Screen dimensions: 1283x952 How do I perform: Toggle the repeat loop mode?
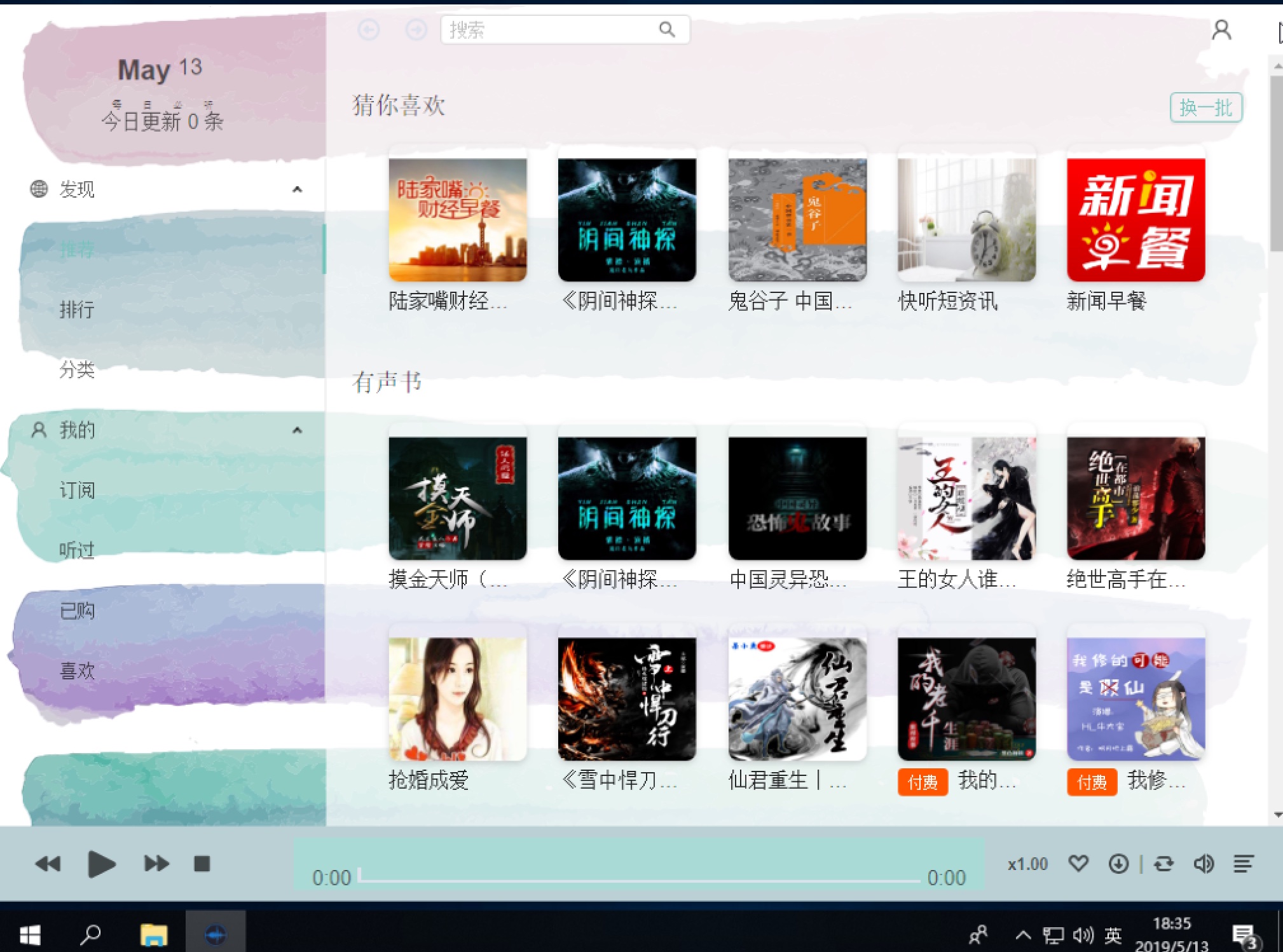[x=1163, y=864]
